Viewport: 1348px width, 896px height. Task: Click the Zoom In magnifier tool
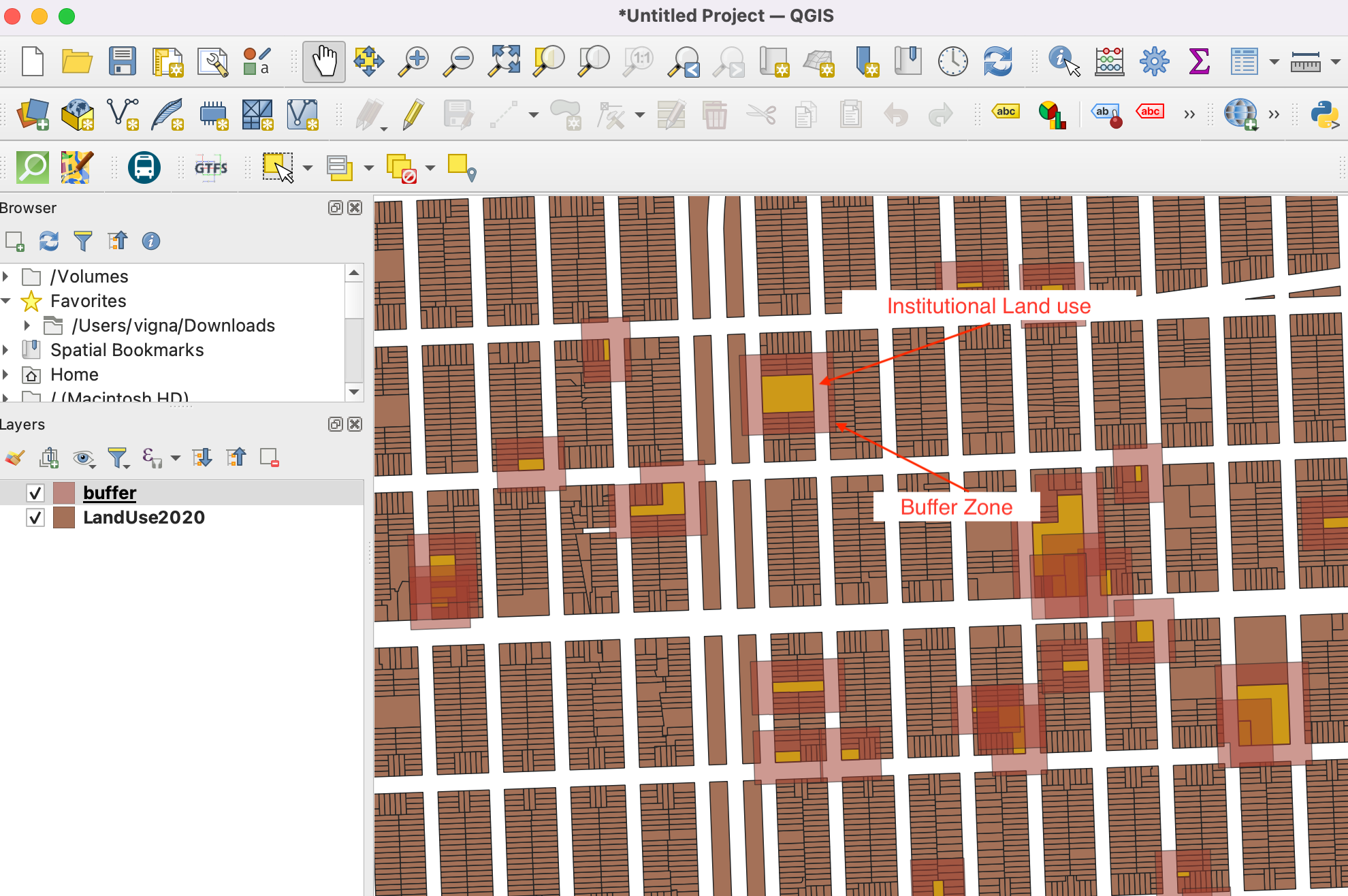413,61
